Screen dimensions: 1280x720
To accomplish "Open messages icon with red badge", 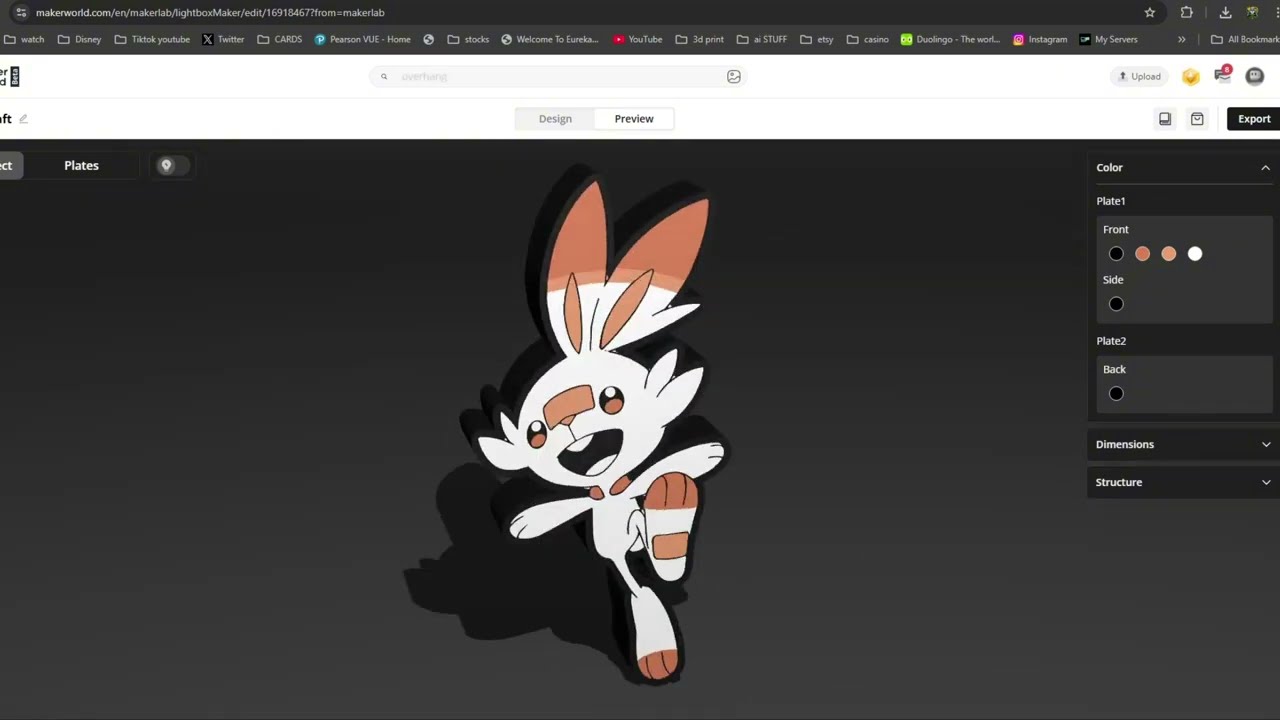I will click(x=1223, y=75).
